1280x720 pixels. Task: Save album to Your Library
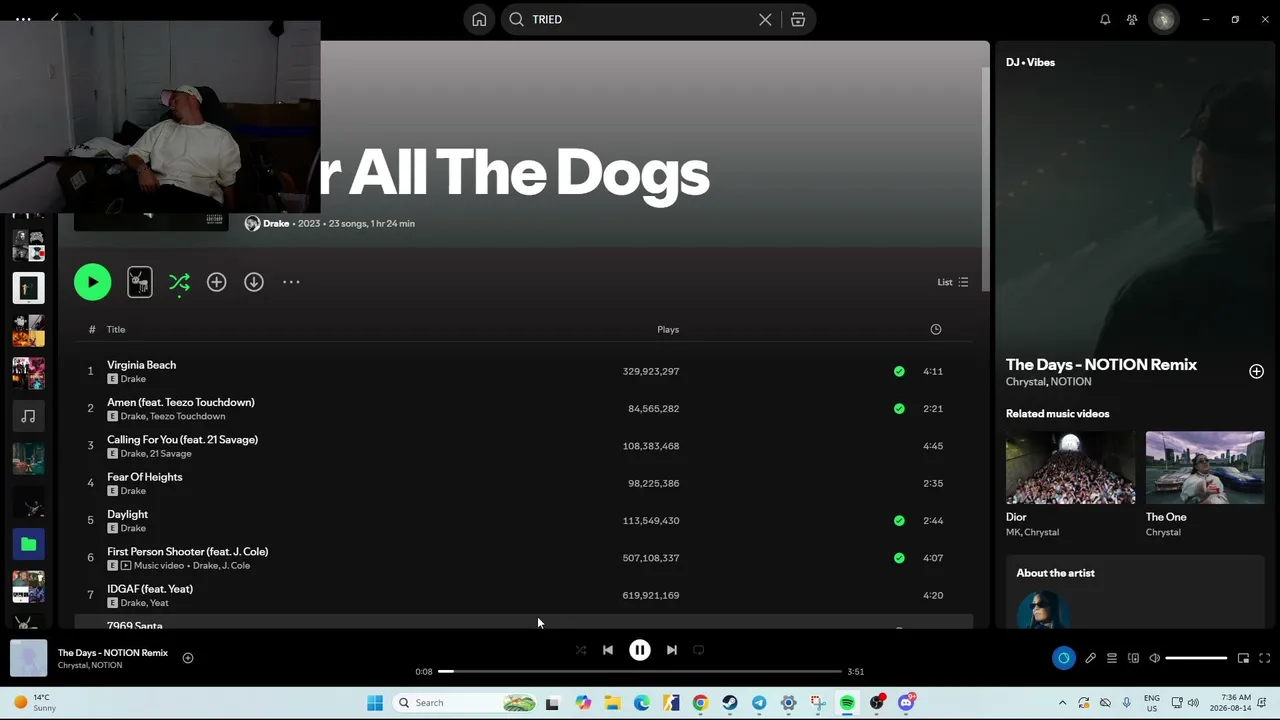click(x=216, y=282)
